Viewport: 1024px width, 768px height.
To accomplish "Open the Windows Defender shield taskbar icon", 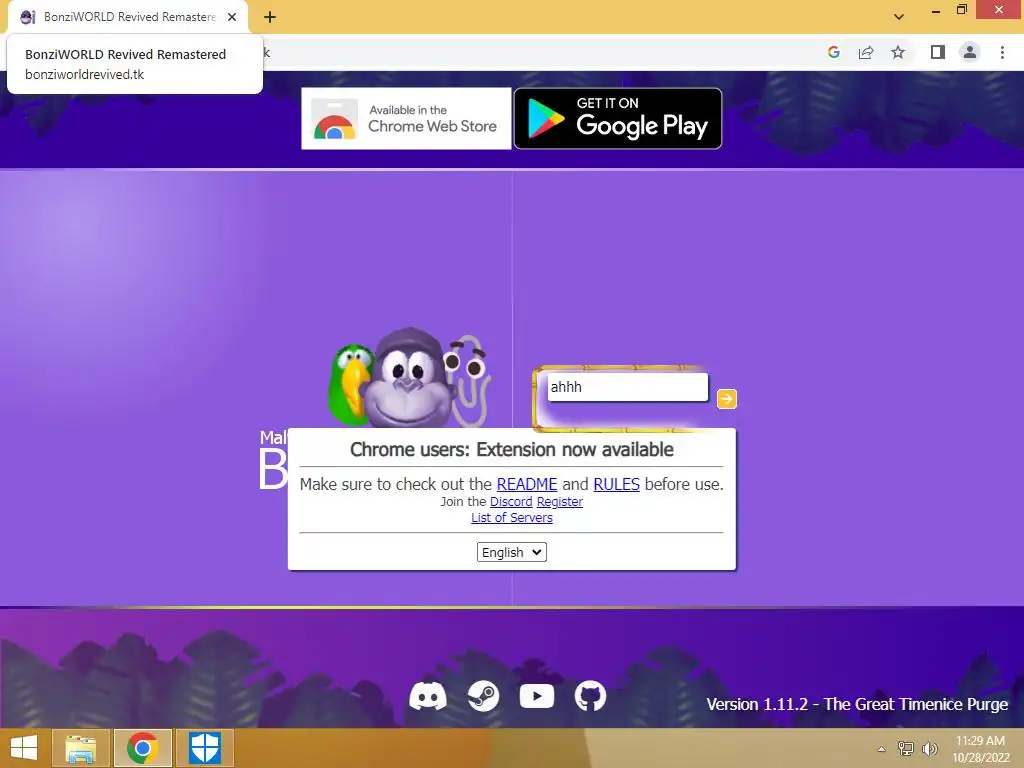I will point(205,748).
